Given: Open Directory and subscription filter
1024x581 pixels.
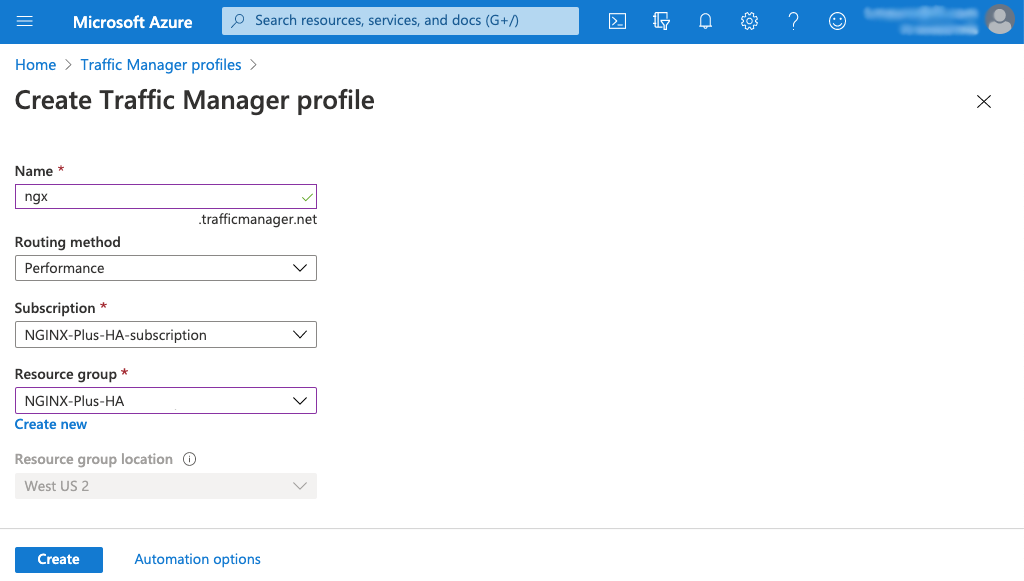Looking at the screenshot, I should [661, 22].
